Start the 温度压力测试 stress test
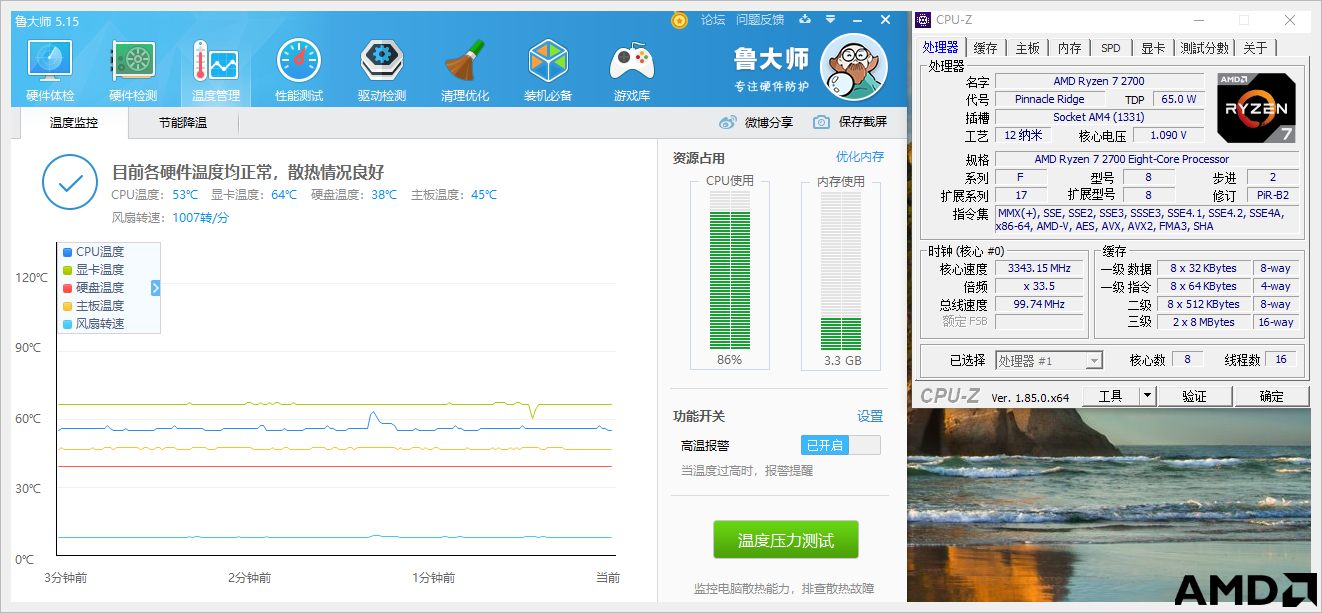 pos(785,540)
